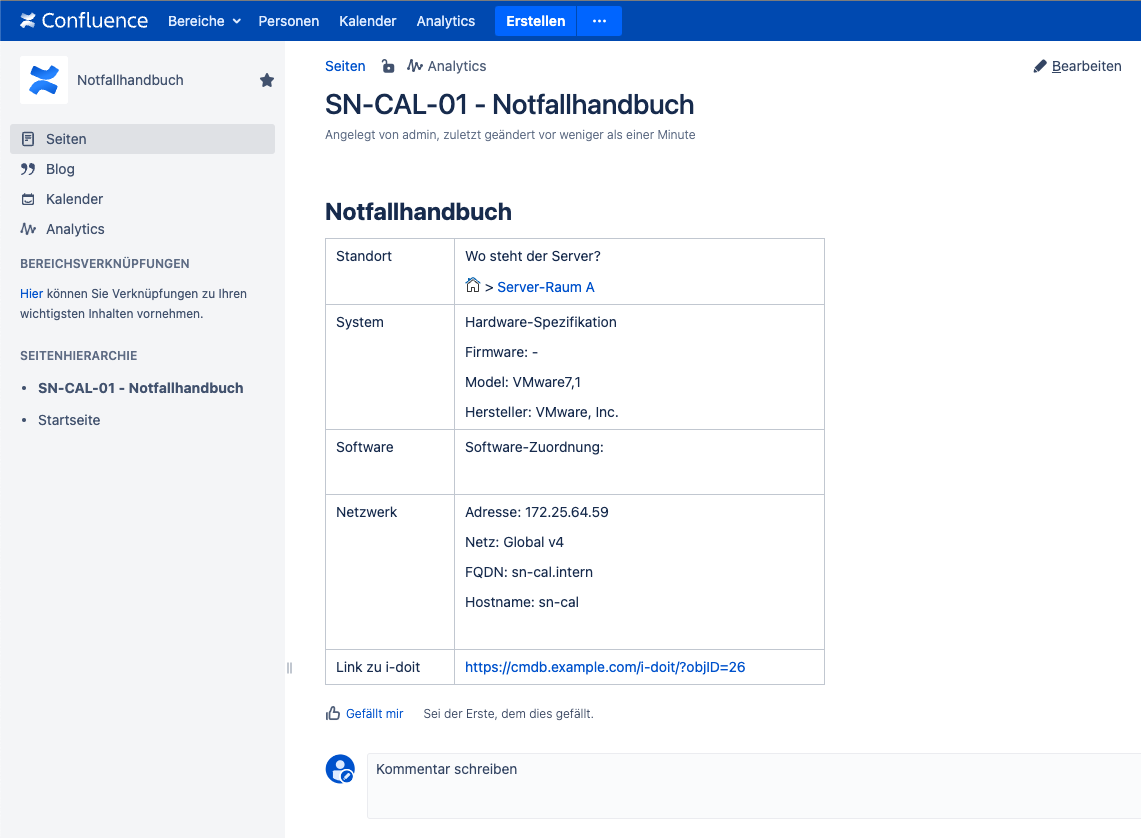
Task: Click the Erstellen button
Action: tap(535, 21)
